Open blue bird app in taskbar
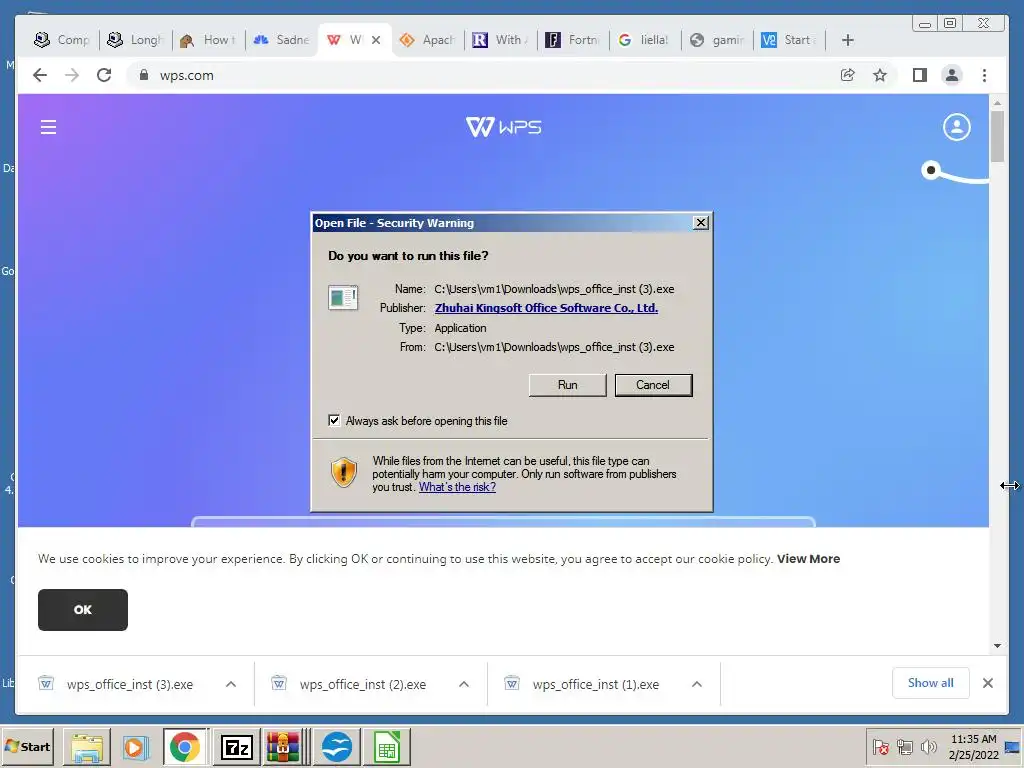Viewport: 1024px width, 768px height. click(337, 747)
